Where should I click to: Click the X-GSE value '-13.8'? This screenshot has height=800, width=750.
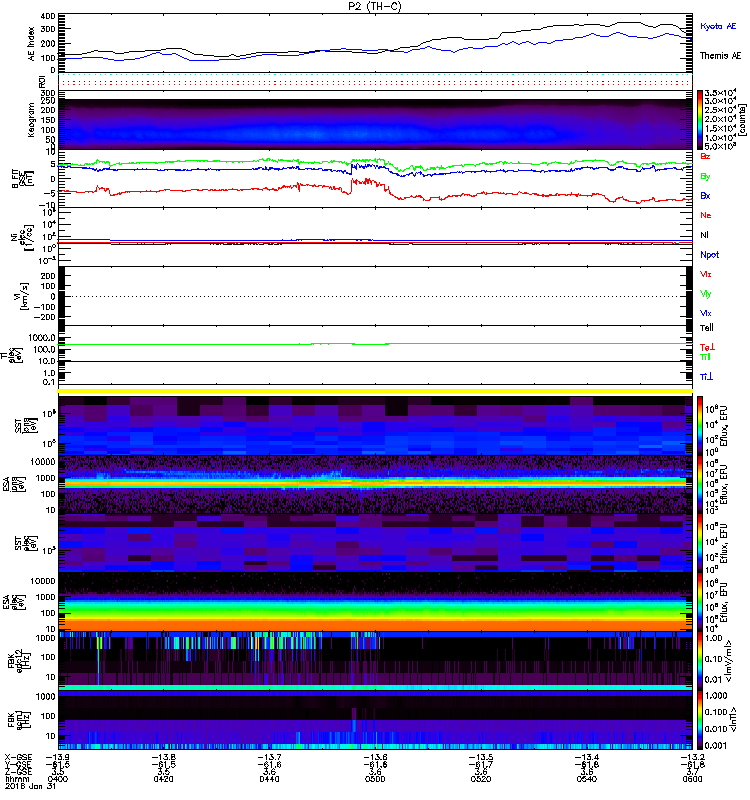coord(163,757)
